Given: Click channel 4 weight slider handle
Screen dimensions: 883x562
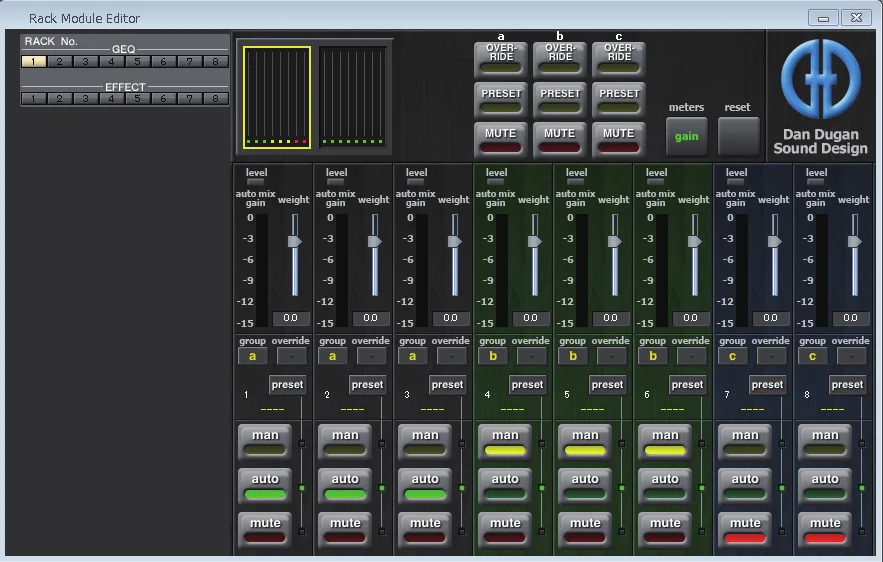Looking at the screenshot, I should 534,242.
